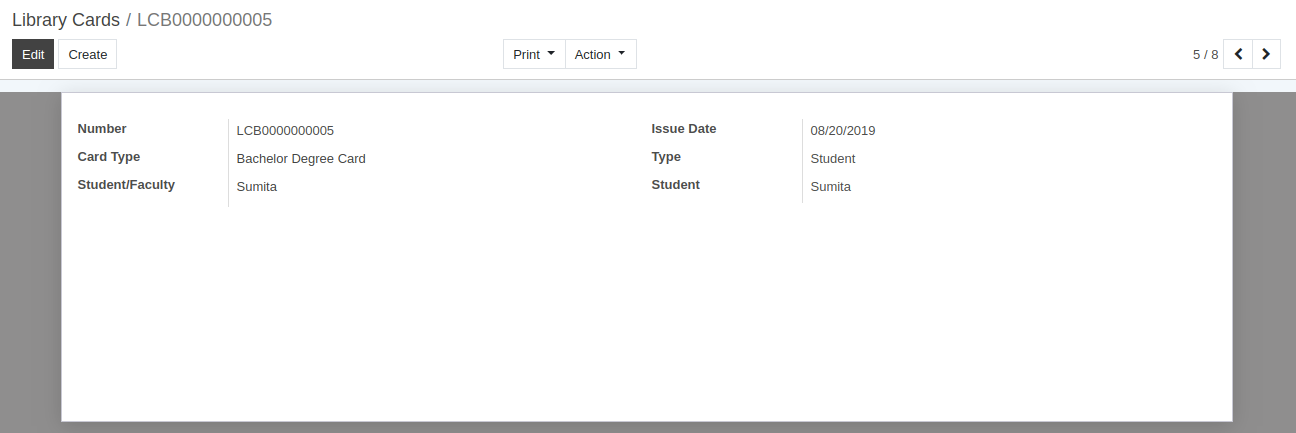Click the 5 / 8 pager counter
The image size is (1296, 433).
tap(1205, 54)
